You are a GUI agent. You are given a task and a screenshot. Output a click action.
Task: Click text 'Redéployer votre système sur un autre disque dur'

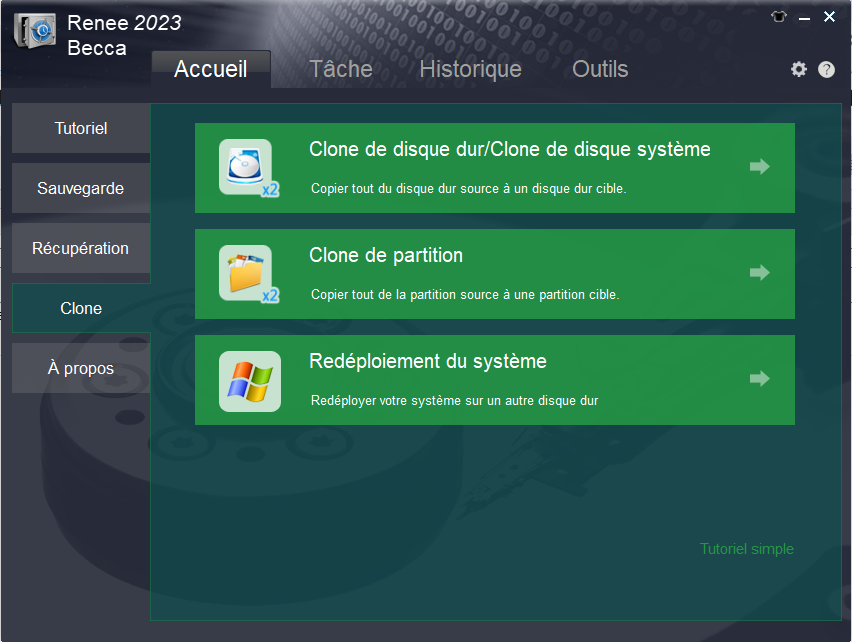click(454, 400)
